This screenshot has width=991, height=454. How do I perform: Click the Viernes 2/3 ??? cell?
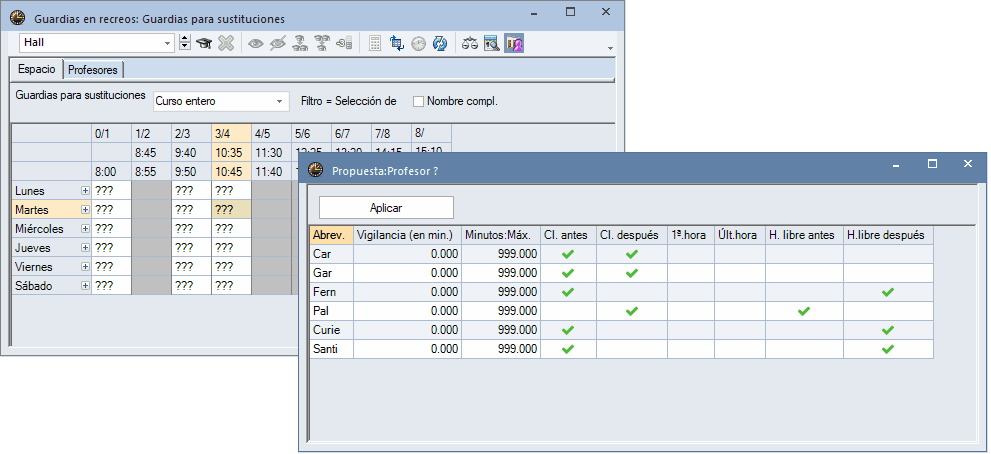tap(192, 266)
